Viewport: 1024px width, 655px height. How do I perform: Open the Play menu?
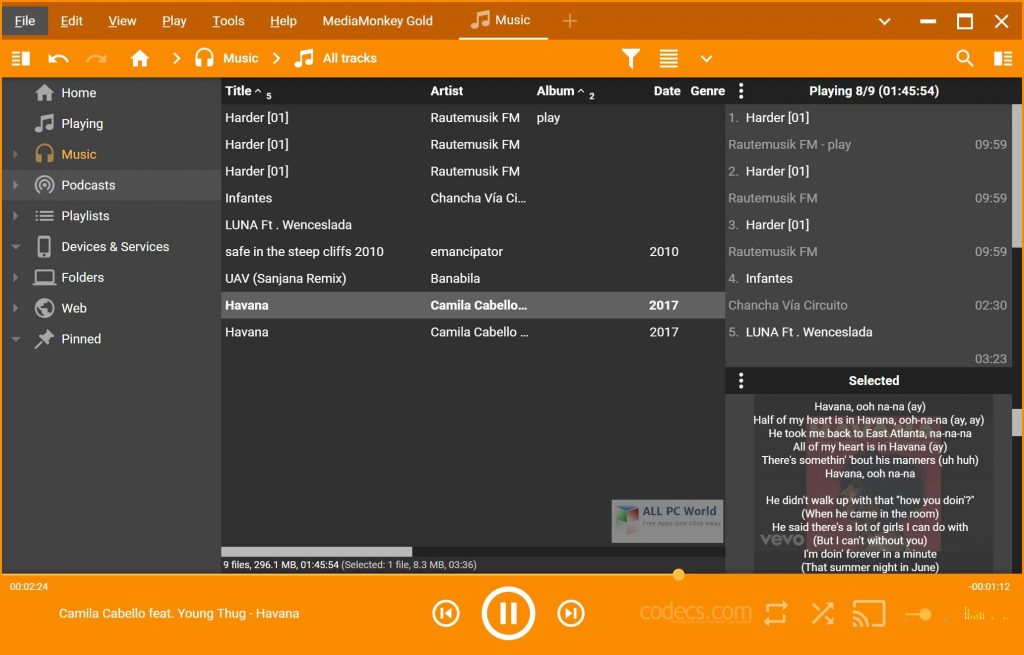coord(174,21)
